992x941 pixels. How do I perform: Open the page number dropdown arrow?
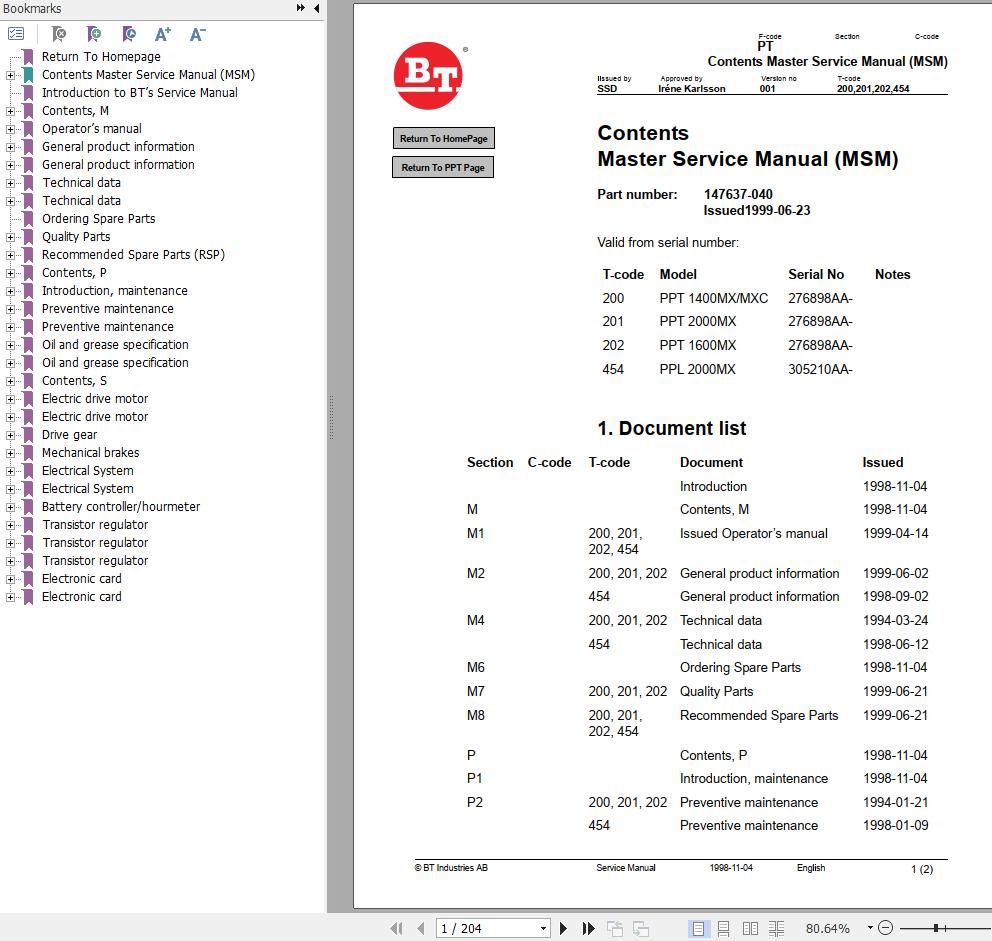[x=543, y=928]
